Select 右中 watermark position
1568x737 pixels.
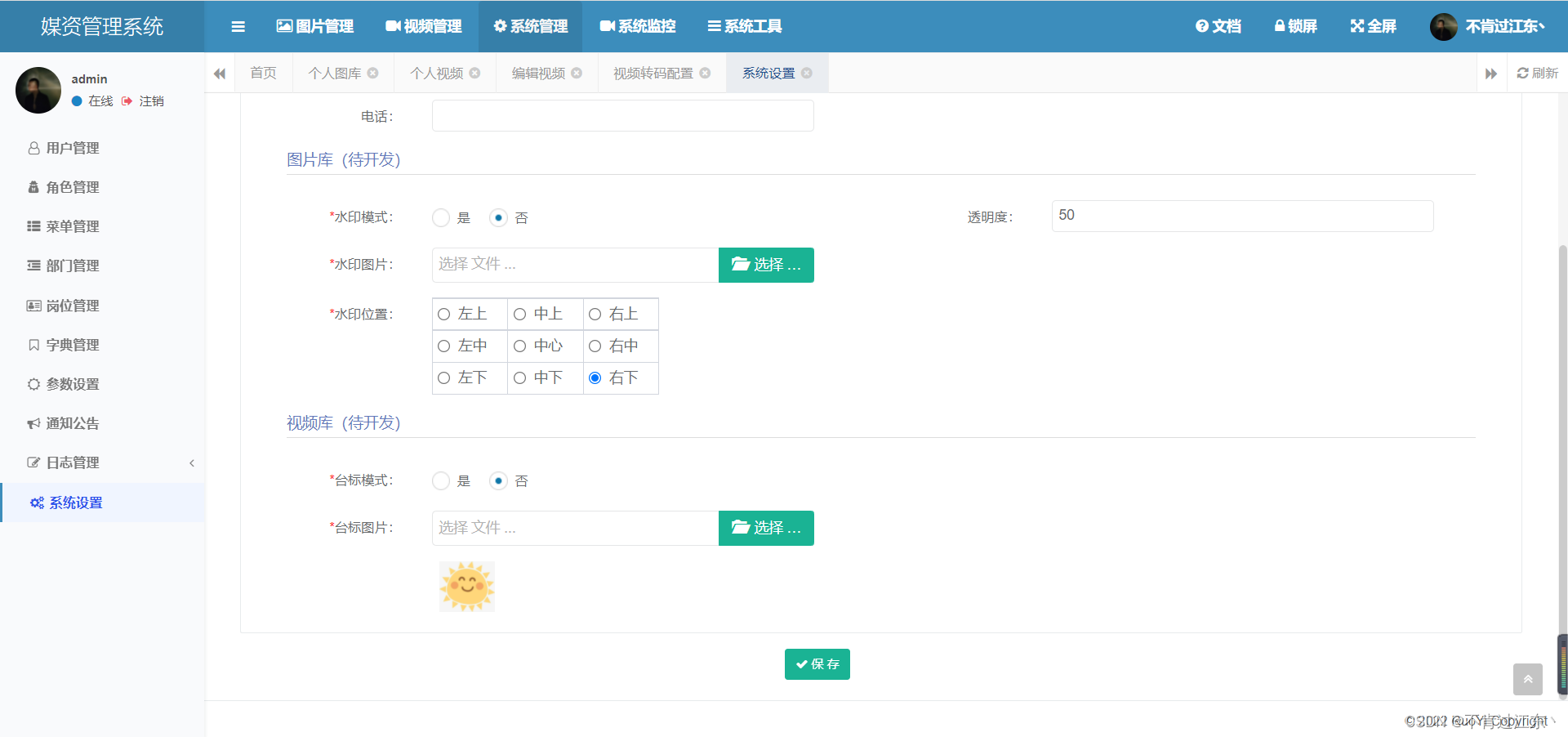[x=595, y=346]
